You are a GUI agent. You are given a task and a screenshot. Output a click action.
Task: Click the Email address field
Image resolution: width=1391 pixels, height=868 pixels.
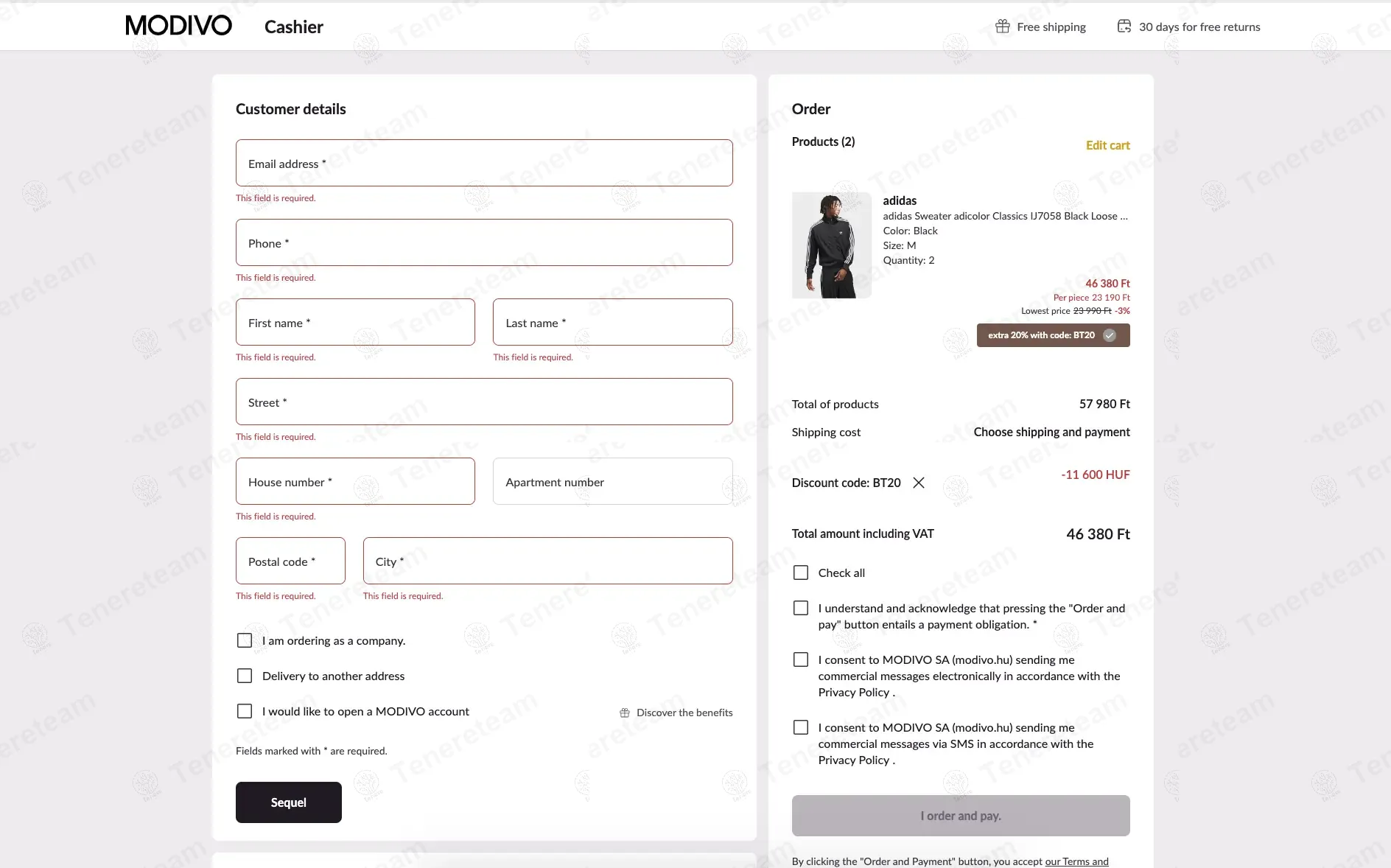click(x=484, y=163)
